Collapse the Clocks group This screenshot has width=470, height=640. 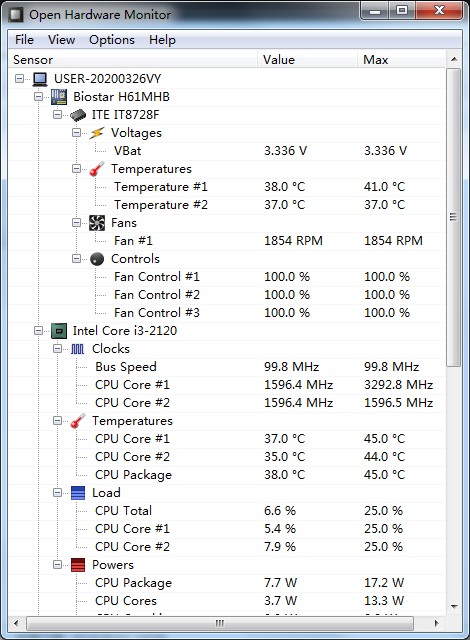[x=58, y=349]
